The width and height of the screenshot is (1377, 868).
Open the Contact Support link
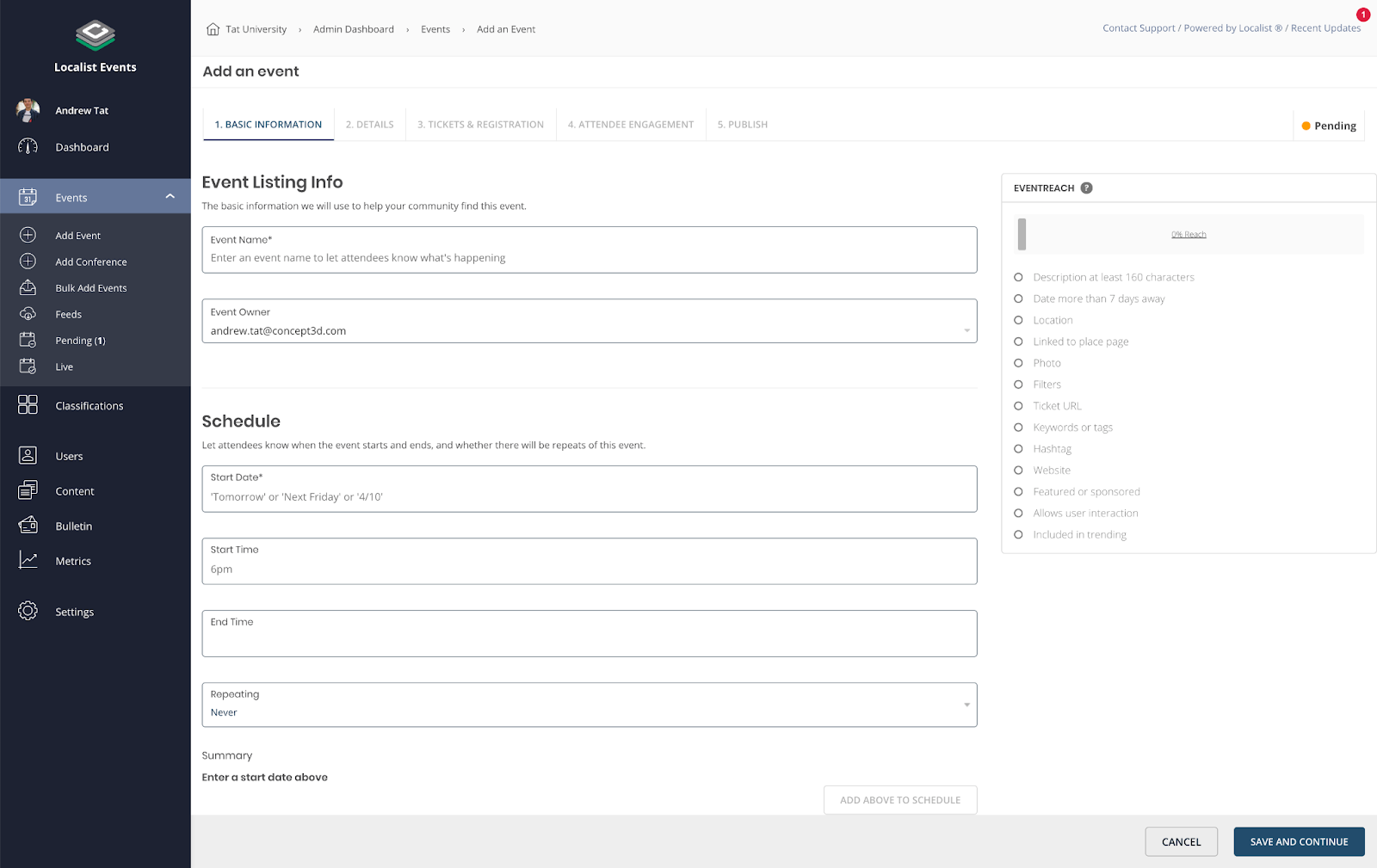[x=1139, y=28]
